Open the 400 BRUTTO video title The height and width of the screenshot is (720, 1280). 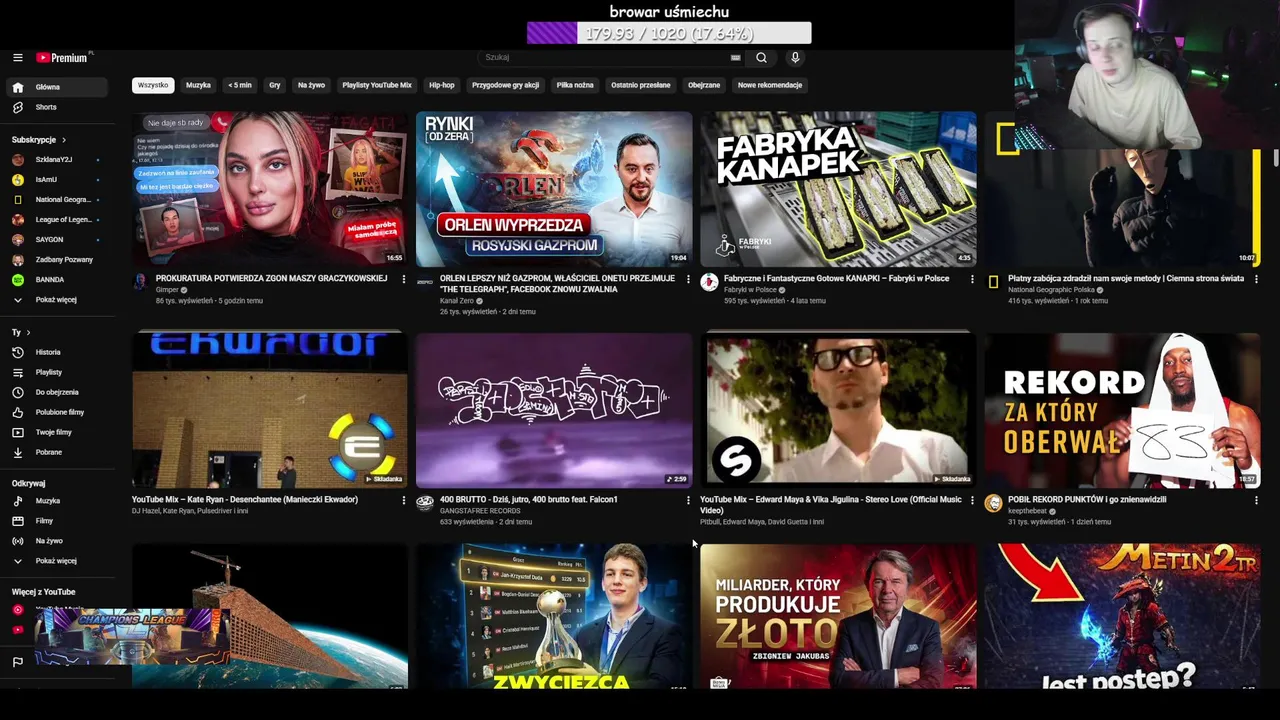pyautogui.click(x=529, y=500)
